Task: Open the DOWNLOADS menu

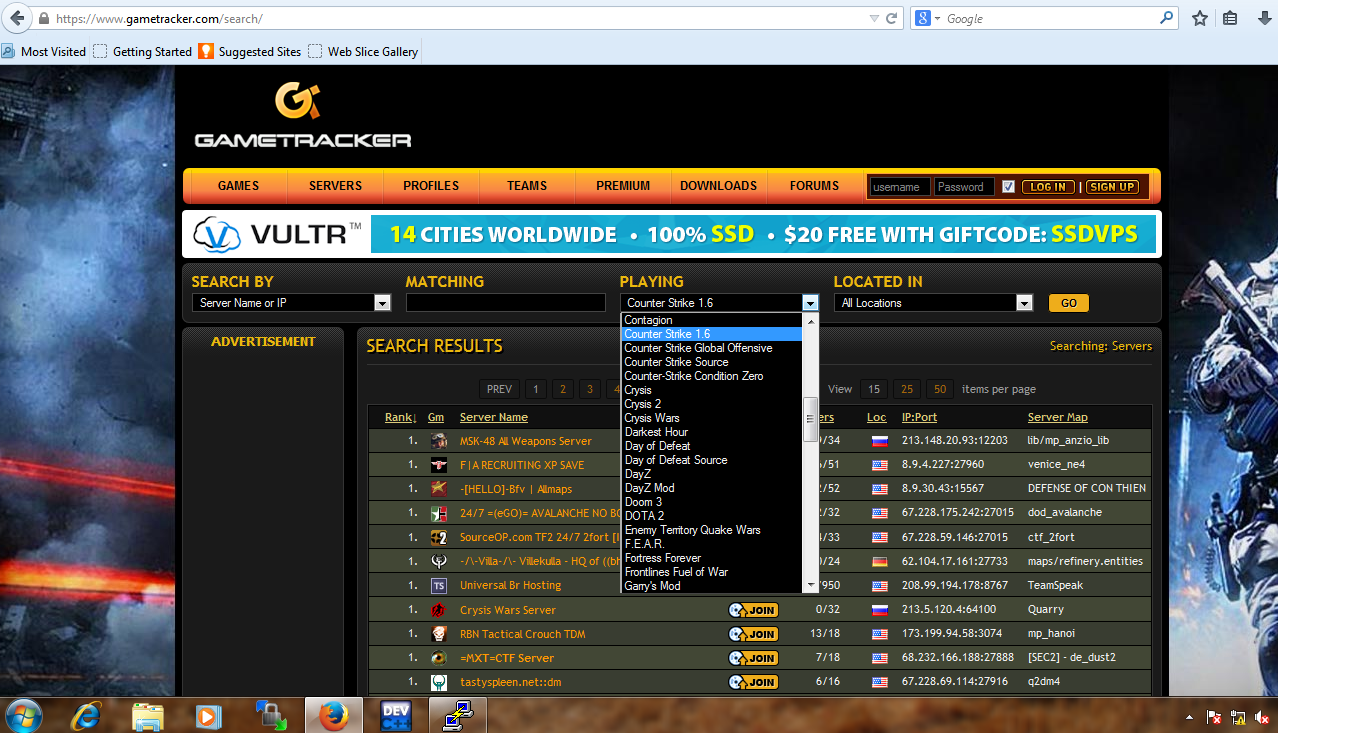Action: point(719,186)
